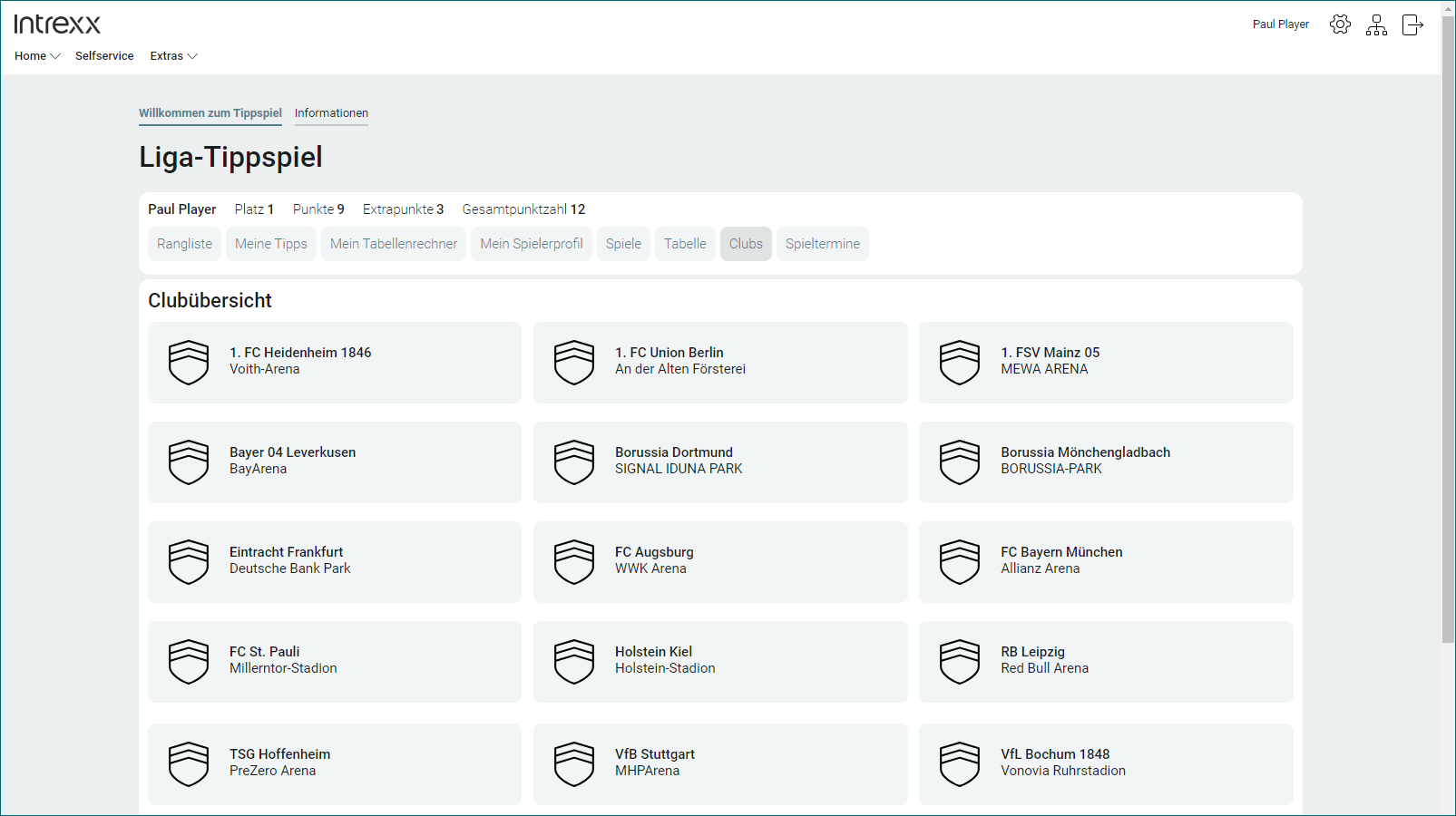Image resolution: width=1456 pixels, height=816 pixels.
Task: Open Mein Tabellenrechner
Action: click(394, 244)
